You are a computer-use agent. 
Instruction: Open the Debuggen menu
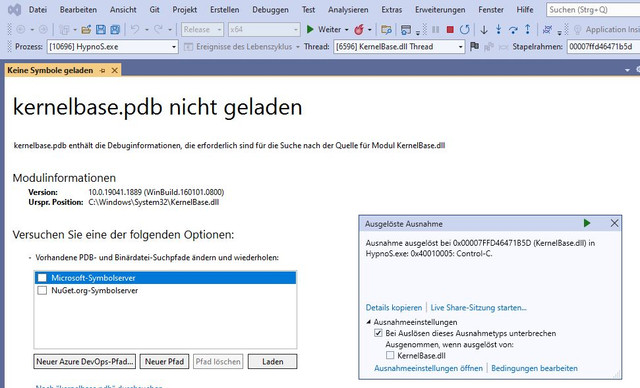(270, 9)
